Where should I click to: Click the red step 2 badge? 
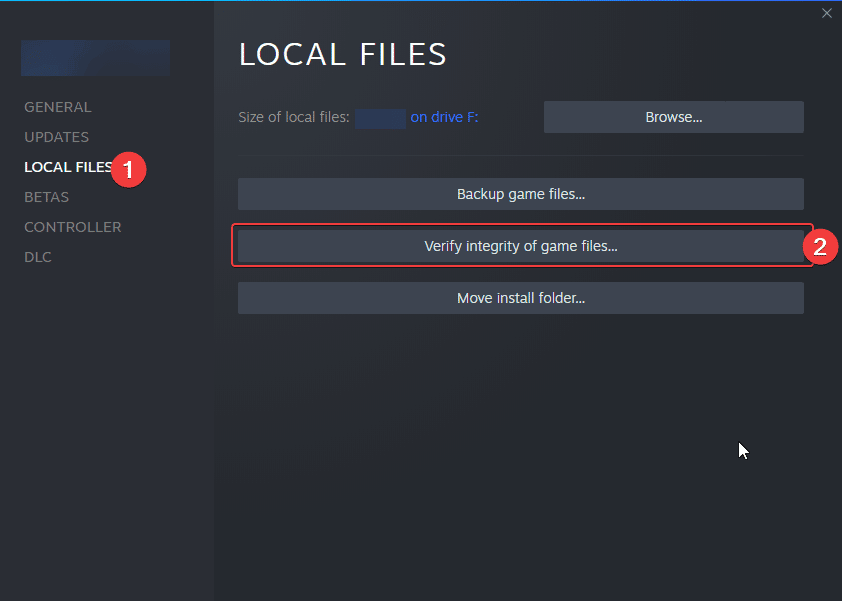click(x=820, y=246)
